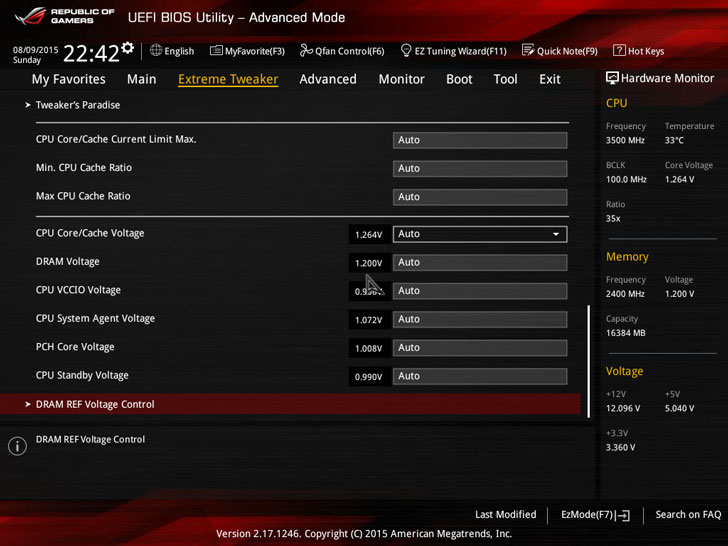Click CPU System Agent Voltage Auto field

tap(480, 319)
